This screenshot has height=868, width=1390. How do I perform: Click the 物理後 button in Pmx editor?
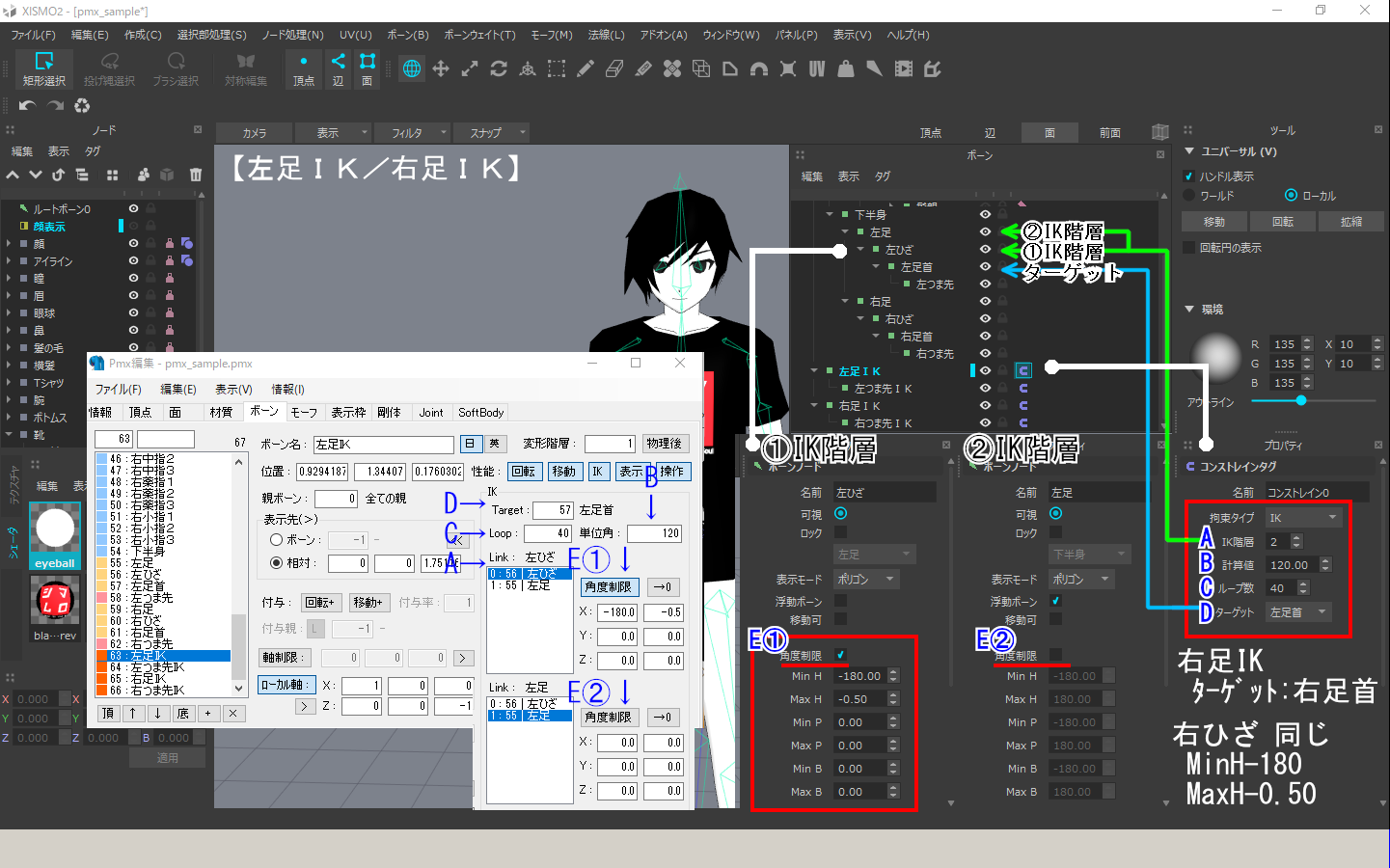(x=664, y=444)
